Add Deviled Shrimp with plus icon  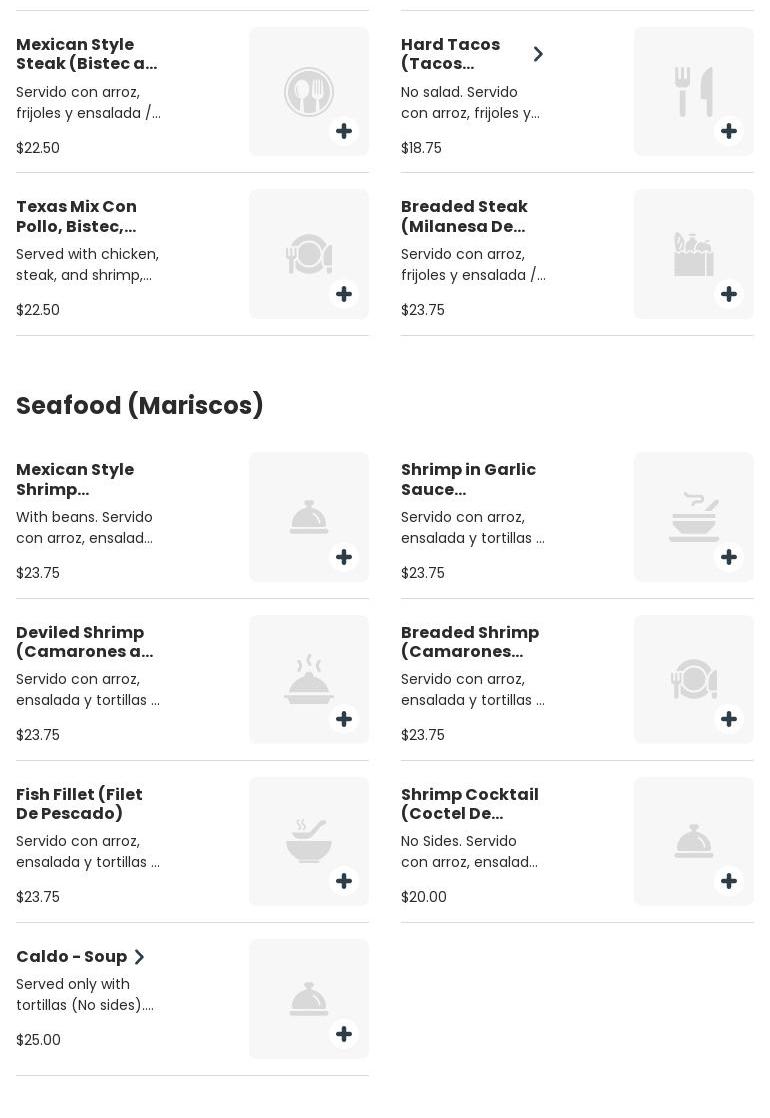pos(344,719)
